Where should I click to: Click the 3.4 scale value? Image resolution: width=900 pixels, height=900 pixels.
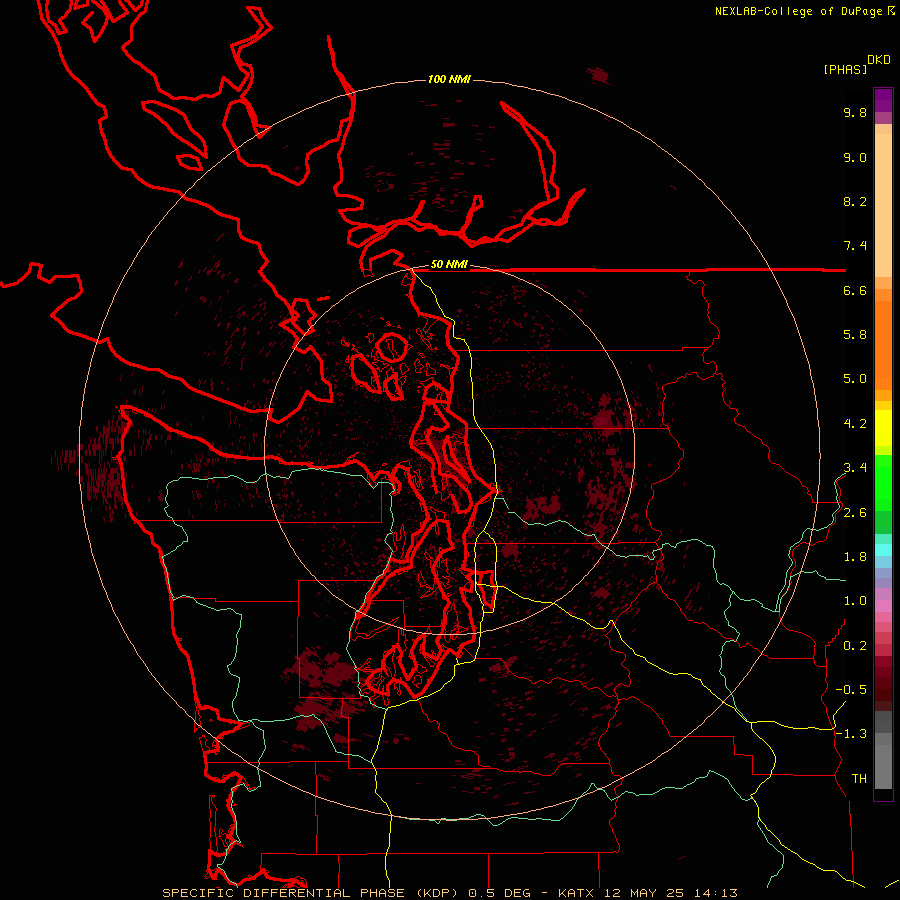[x=855, y=468]
